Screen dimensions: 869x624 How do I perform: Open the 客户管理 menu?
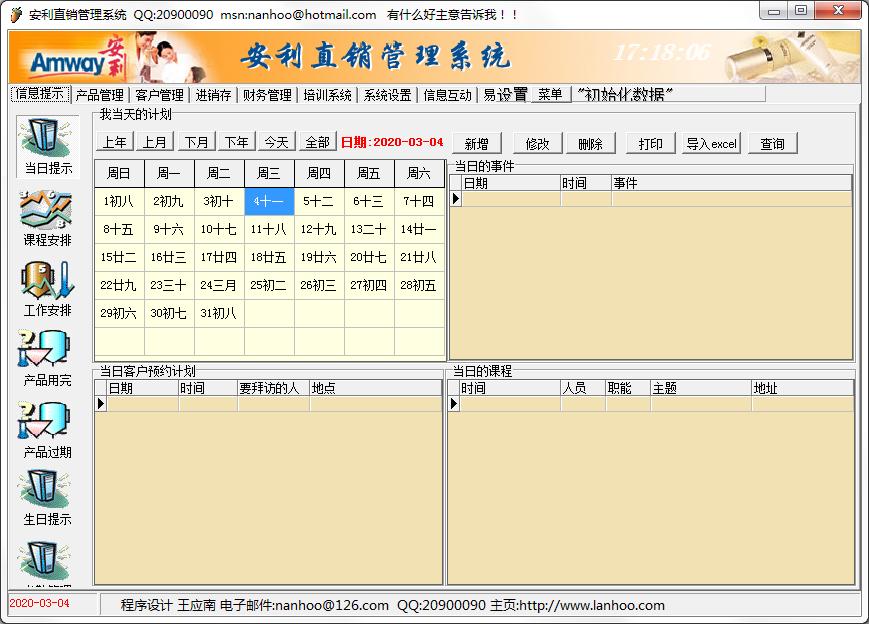tap(160, 95)
